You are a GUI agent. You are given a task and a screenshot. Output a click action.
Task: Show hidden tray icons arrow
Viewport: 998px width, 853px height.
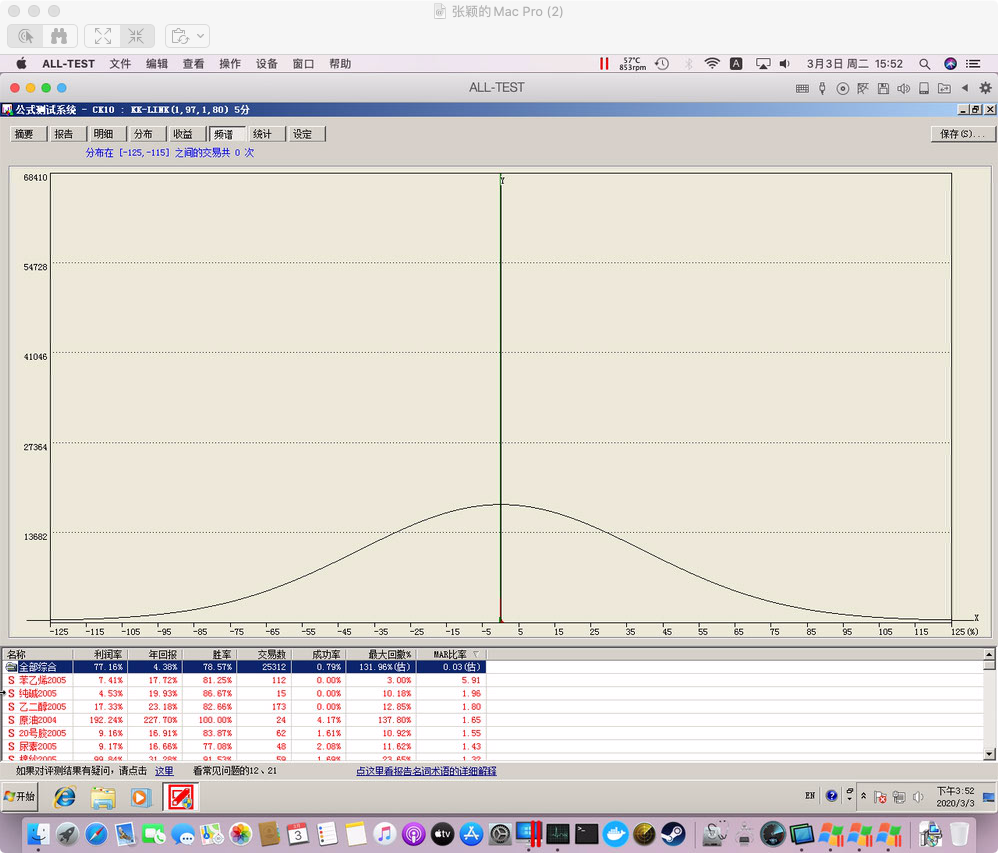coord(864,796)
